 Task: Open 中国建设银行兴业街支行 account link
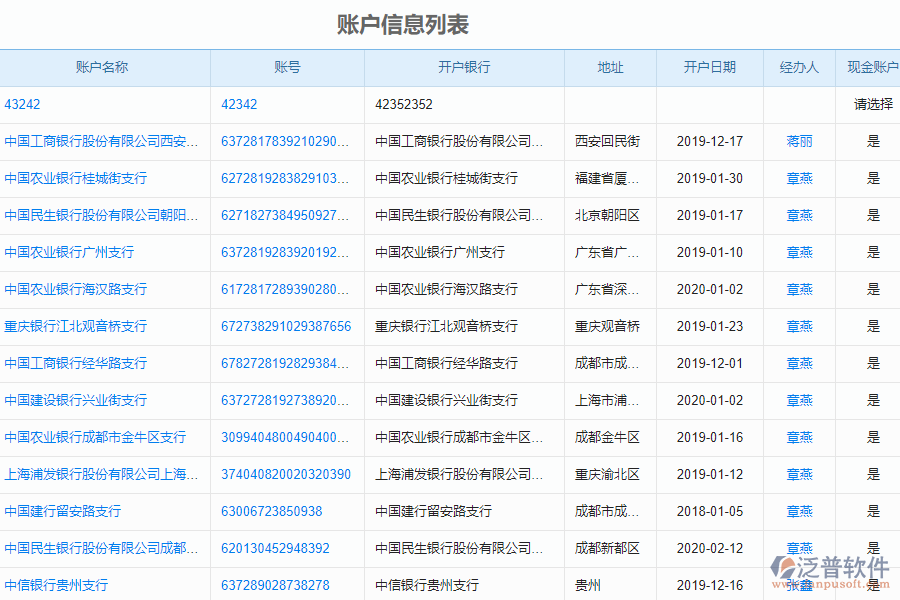[77, 400]
